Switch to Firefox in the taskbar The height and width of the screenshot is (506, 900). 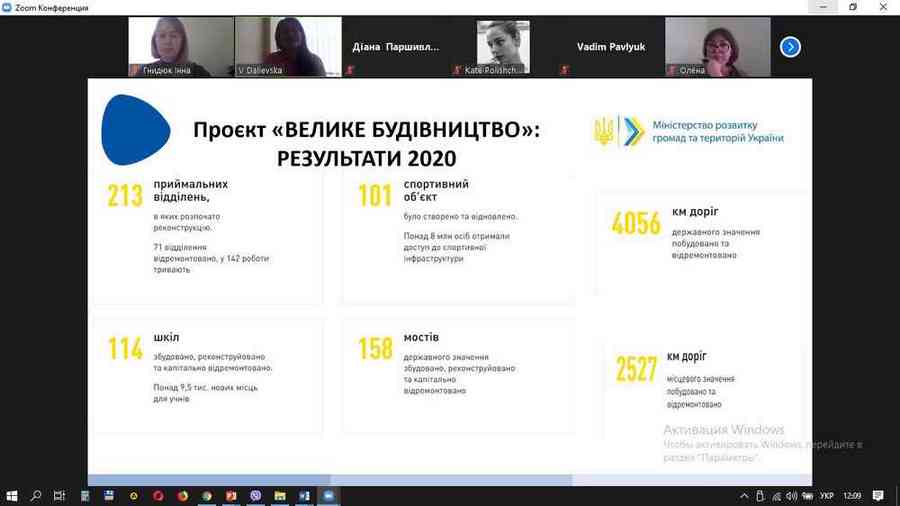(183, 495)
